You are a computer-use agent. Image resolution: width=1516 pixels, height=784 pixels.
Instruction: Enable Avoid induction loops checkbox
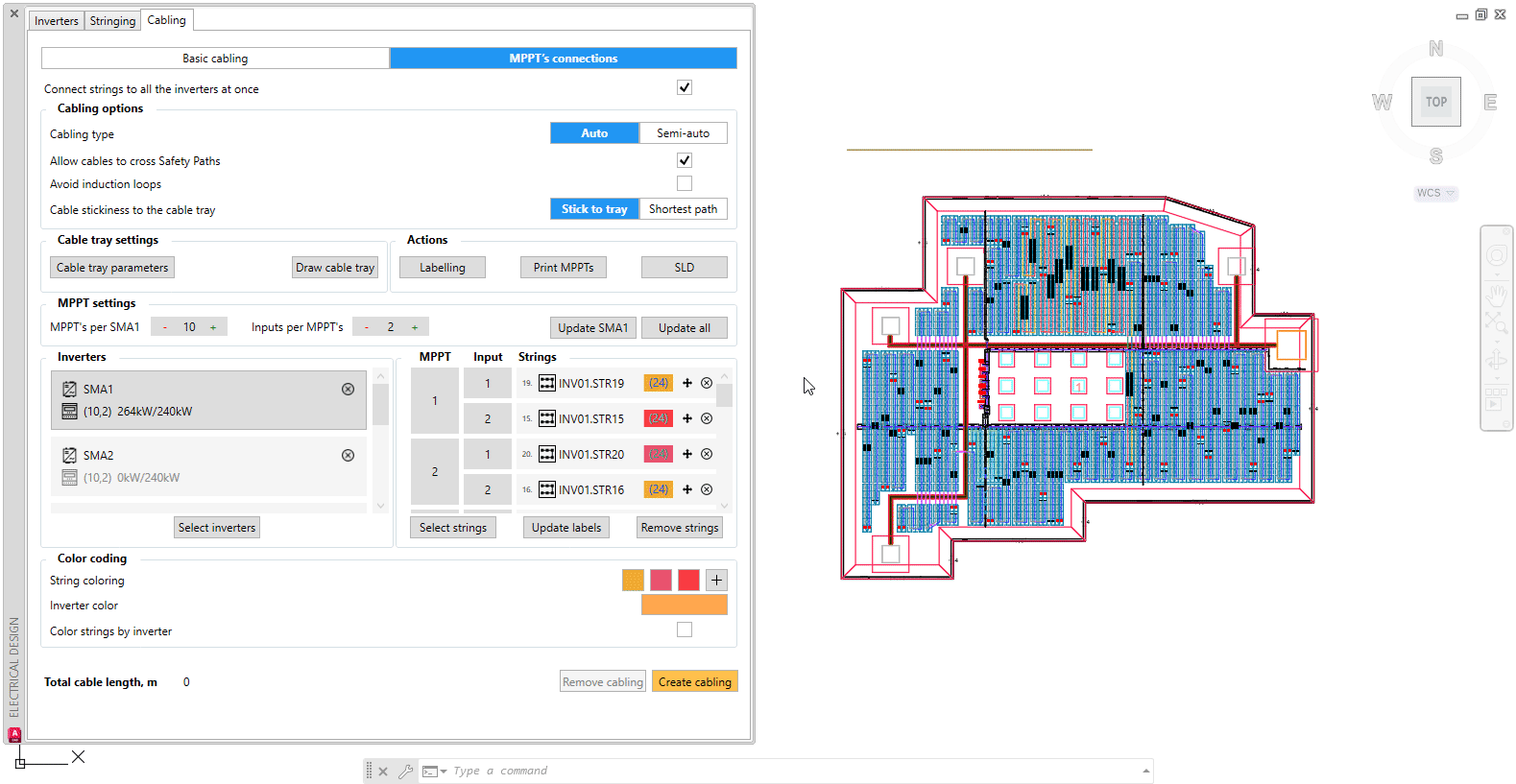tap(685, 183)
